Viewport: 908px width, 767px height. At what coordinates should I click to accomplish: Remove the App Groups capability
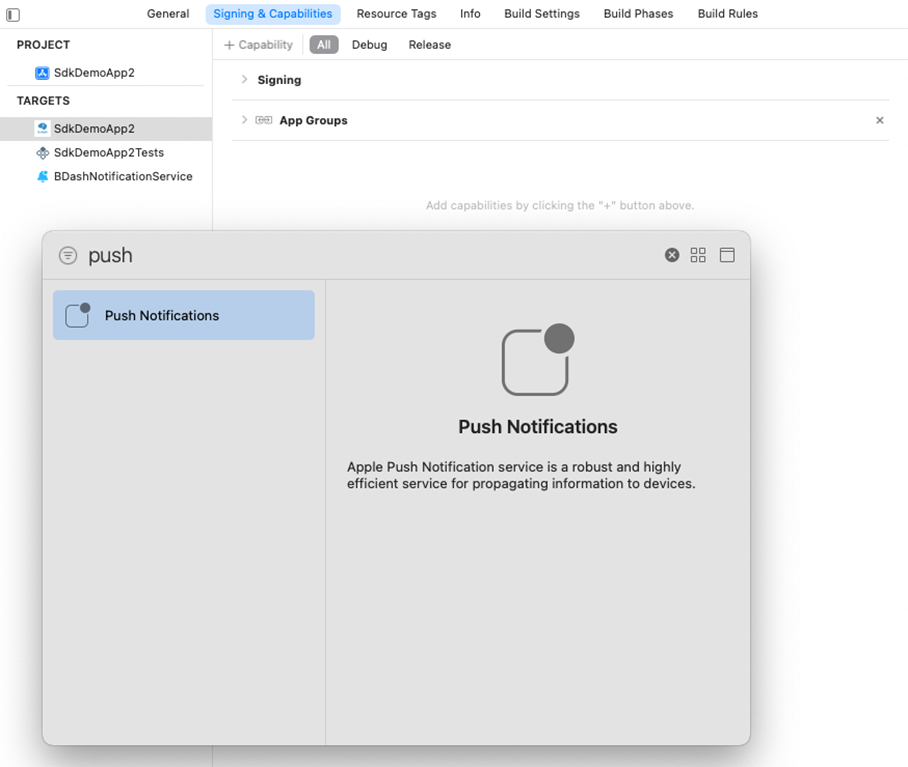[x=880, y=120]
